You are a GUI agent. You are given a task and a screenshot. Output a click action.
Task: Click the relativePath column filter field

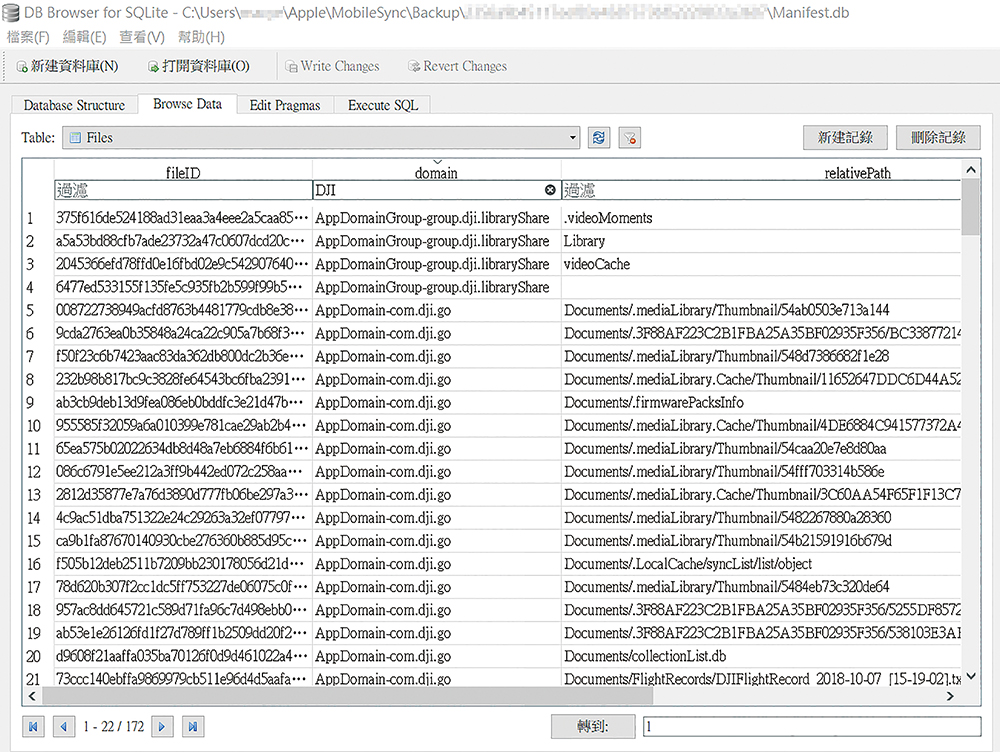(761, 190)
